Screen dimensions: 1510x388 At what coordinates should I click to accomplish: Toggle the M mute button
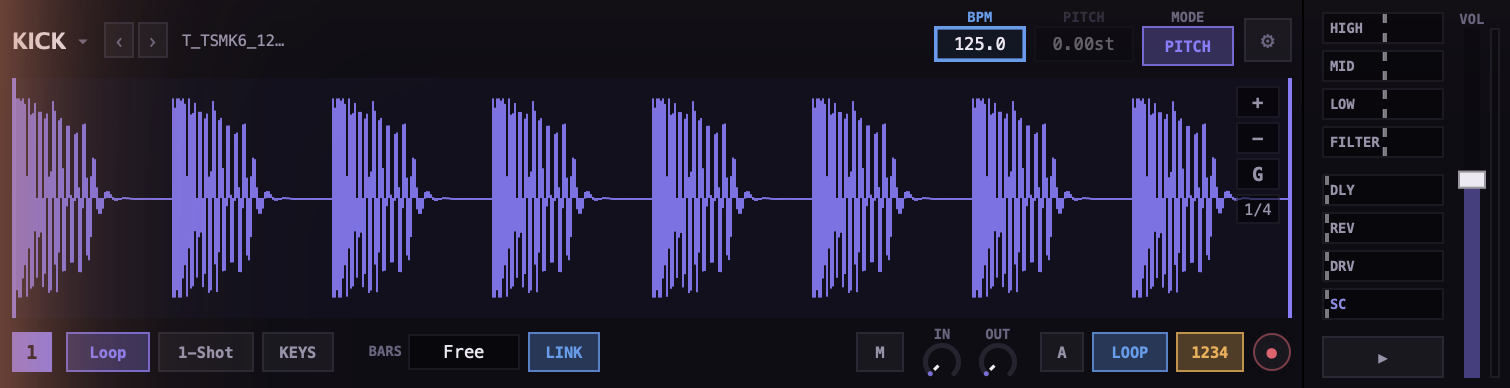[x=880, y=352]
